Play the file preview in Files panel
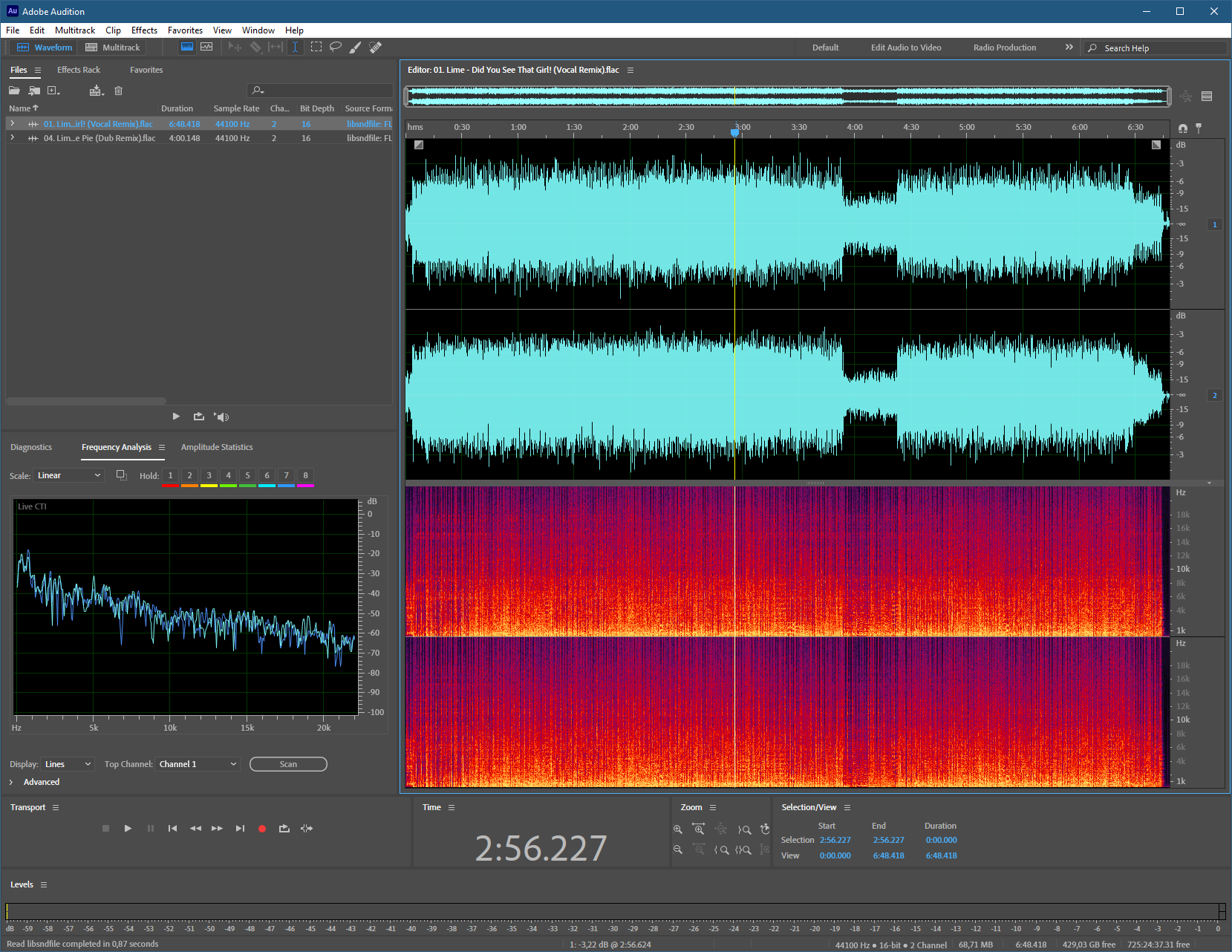This screenshot has height=952, width=1232. click(x=176, y=417)
